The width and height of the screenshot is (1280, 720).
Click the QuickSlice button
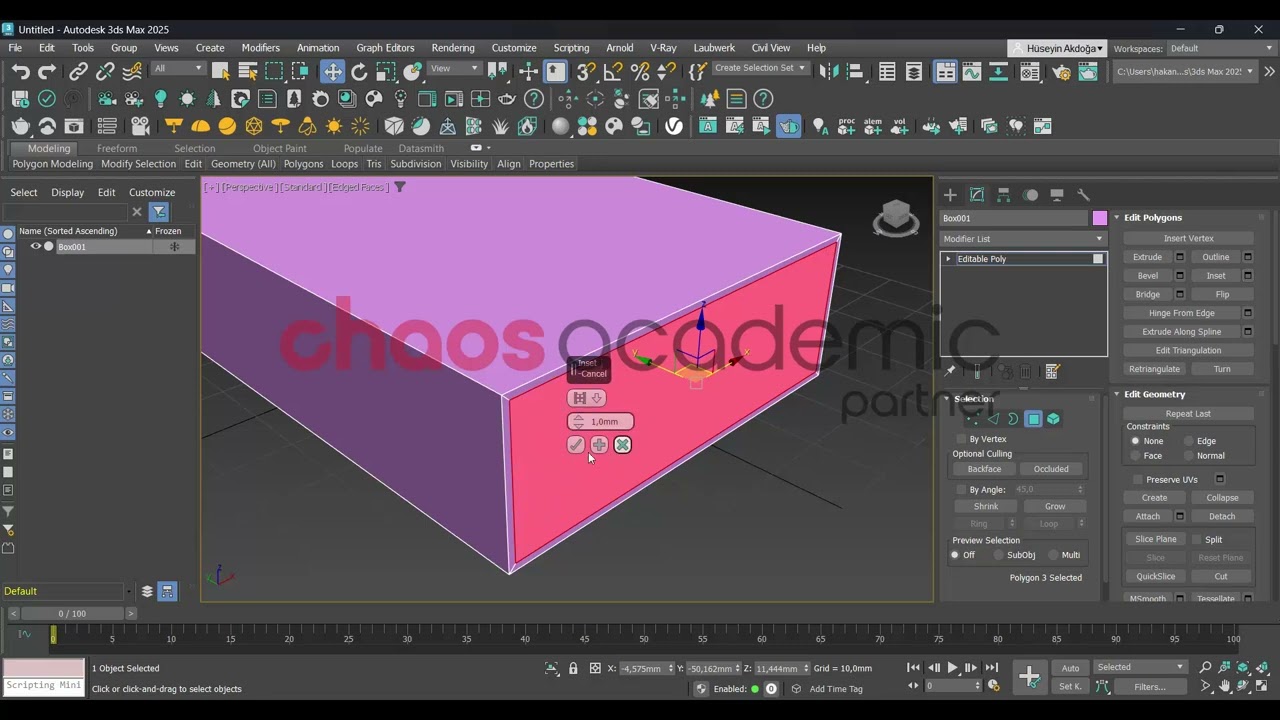pos(1155,577)
